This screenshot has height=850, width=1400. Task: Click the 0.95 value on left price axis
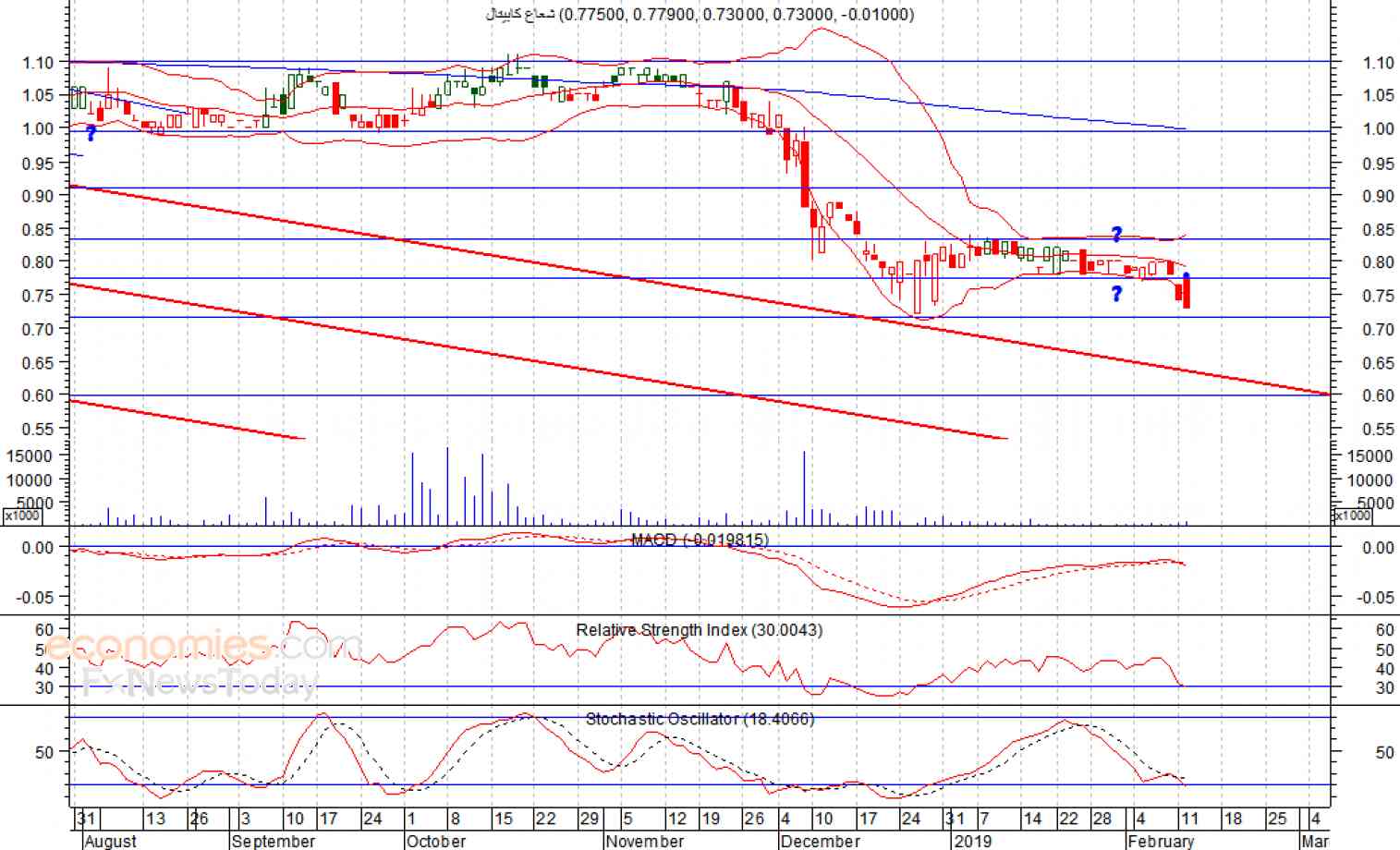tap(38, 164)
